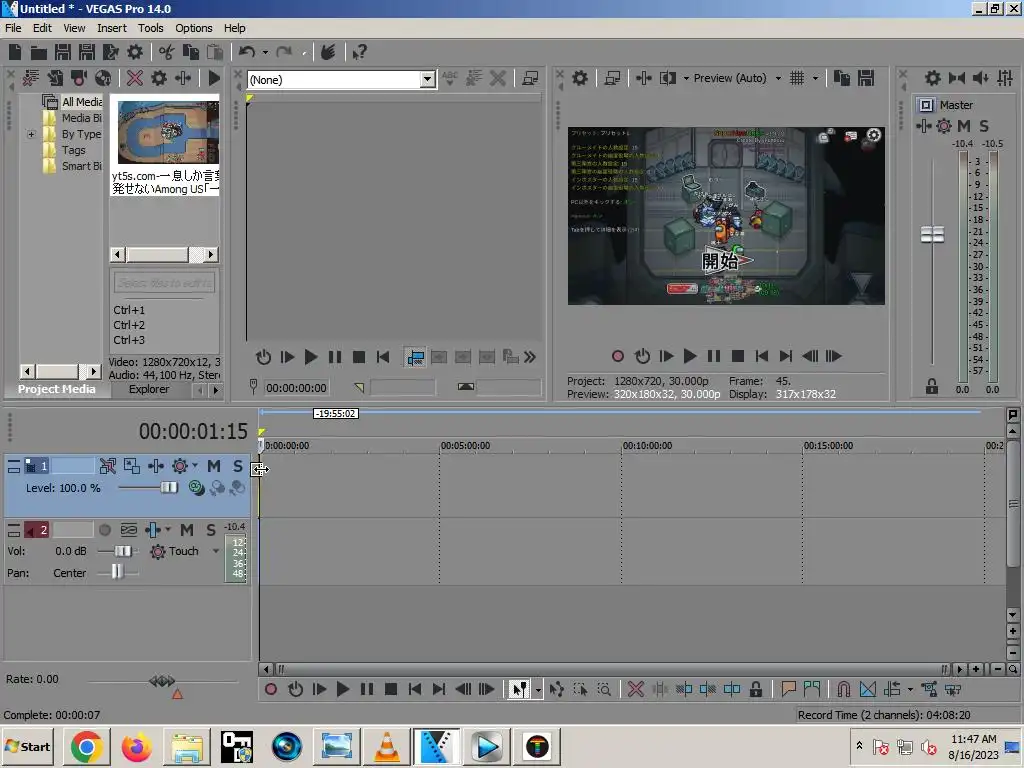The image size is (1024, 768).
Task: Mute audio track 2
Action: (x=187, y=530)
